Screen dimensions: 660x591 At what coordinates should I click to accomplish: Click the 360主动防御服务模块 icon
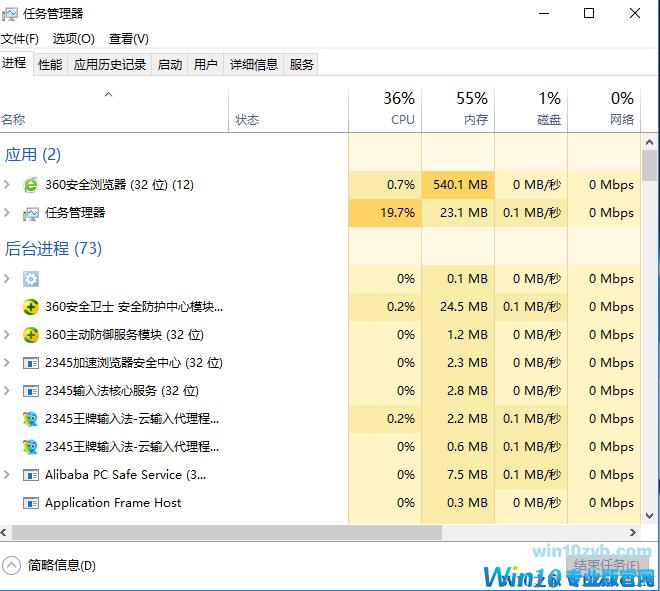click(x=31, y=335)
